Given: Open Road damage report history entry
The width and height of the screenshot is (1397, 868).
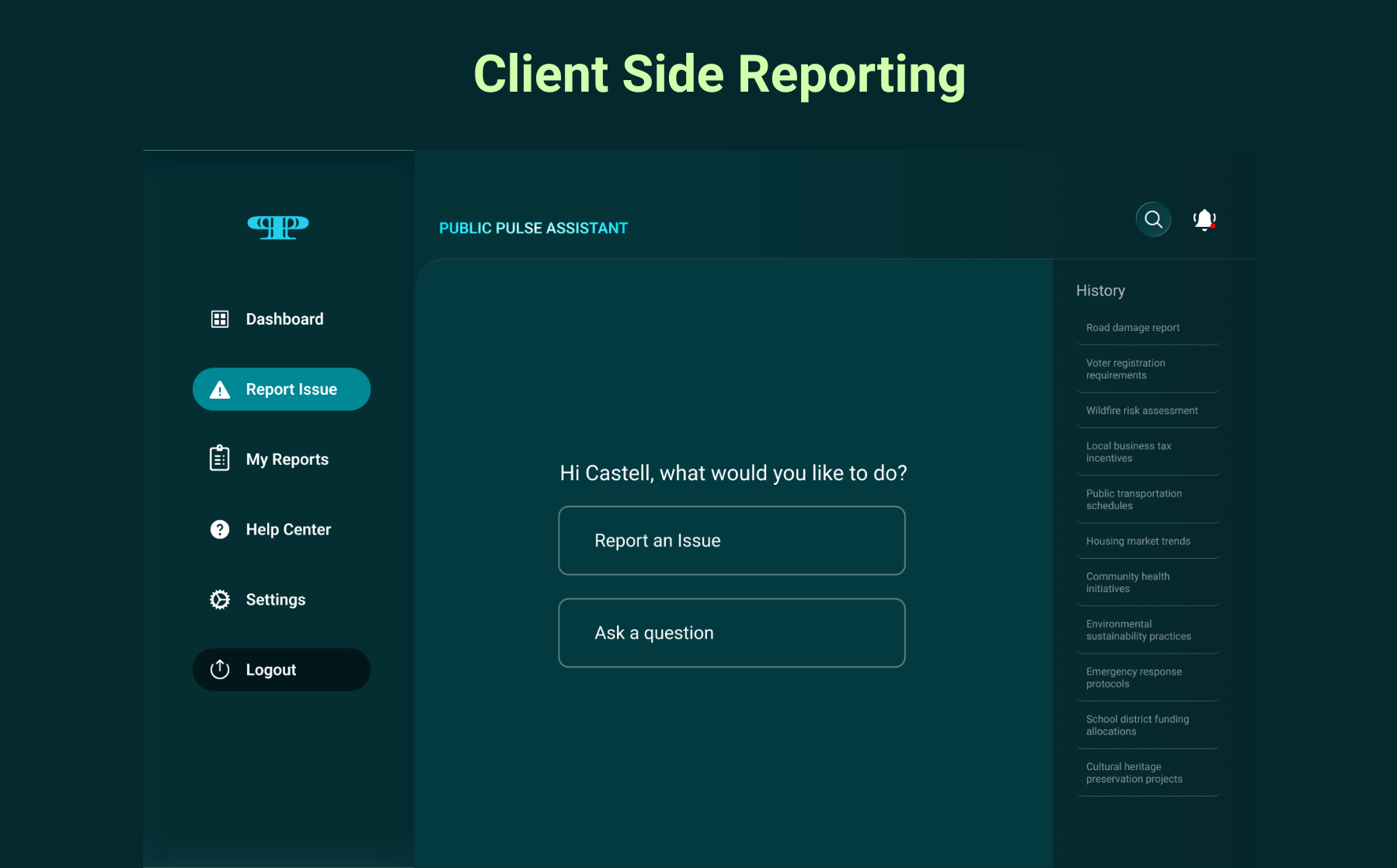Looking at the screenshot, I should tap(1132, 328).
